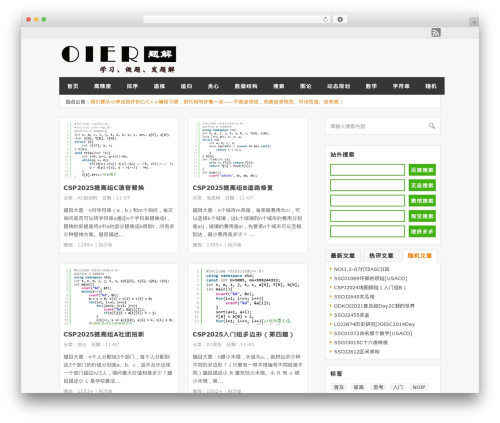
Task: Open the SSOJ3015C十六夜咲夜 link
Action: coord(361,342)
